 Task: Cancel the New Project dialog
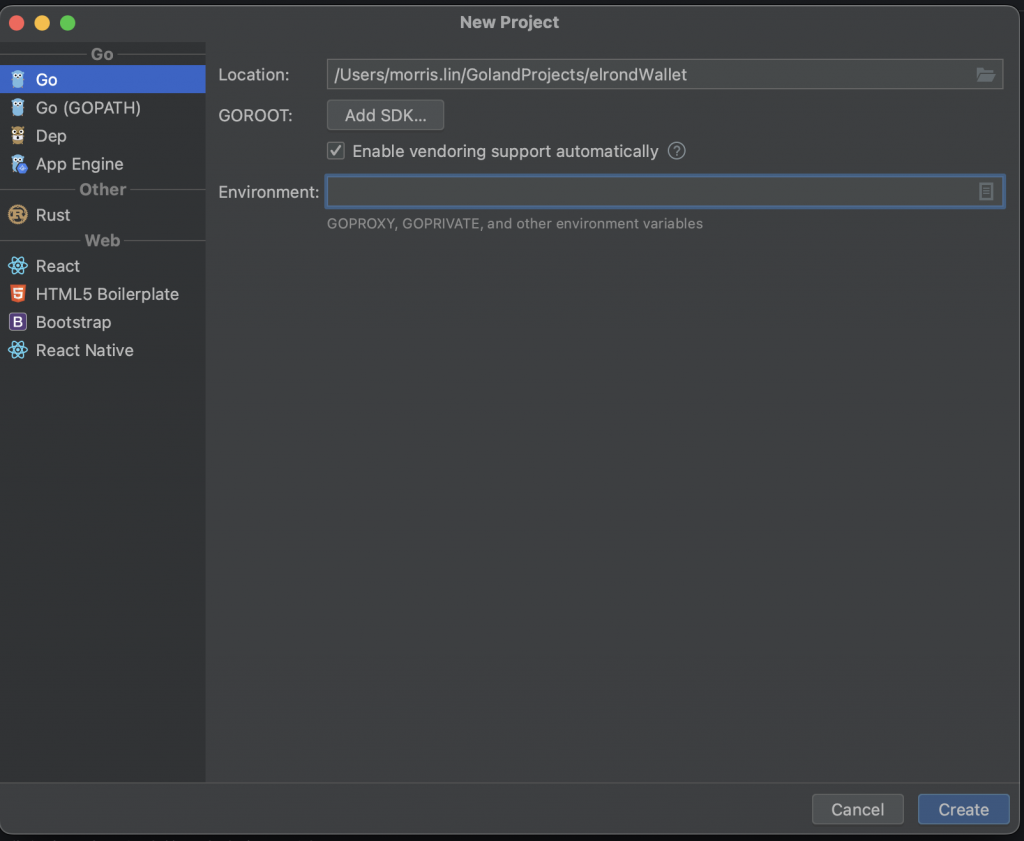[857, 809]
